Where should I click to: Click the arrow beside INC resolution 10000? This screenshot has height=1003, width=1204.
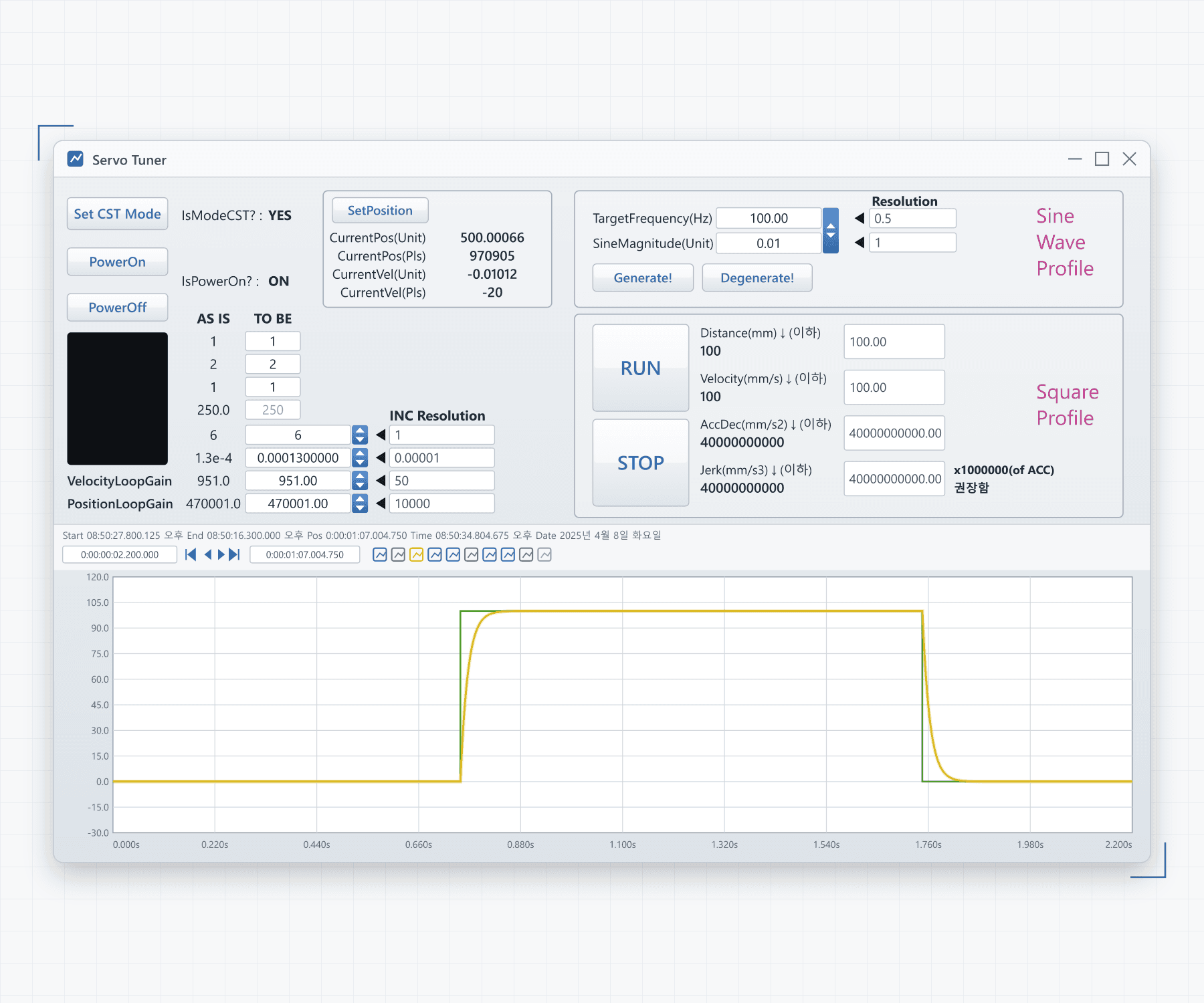pos(381,503)
